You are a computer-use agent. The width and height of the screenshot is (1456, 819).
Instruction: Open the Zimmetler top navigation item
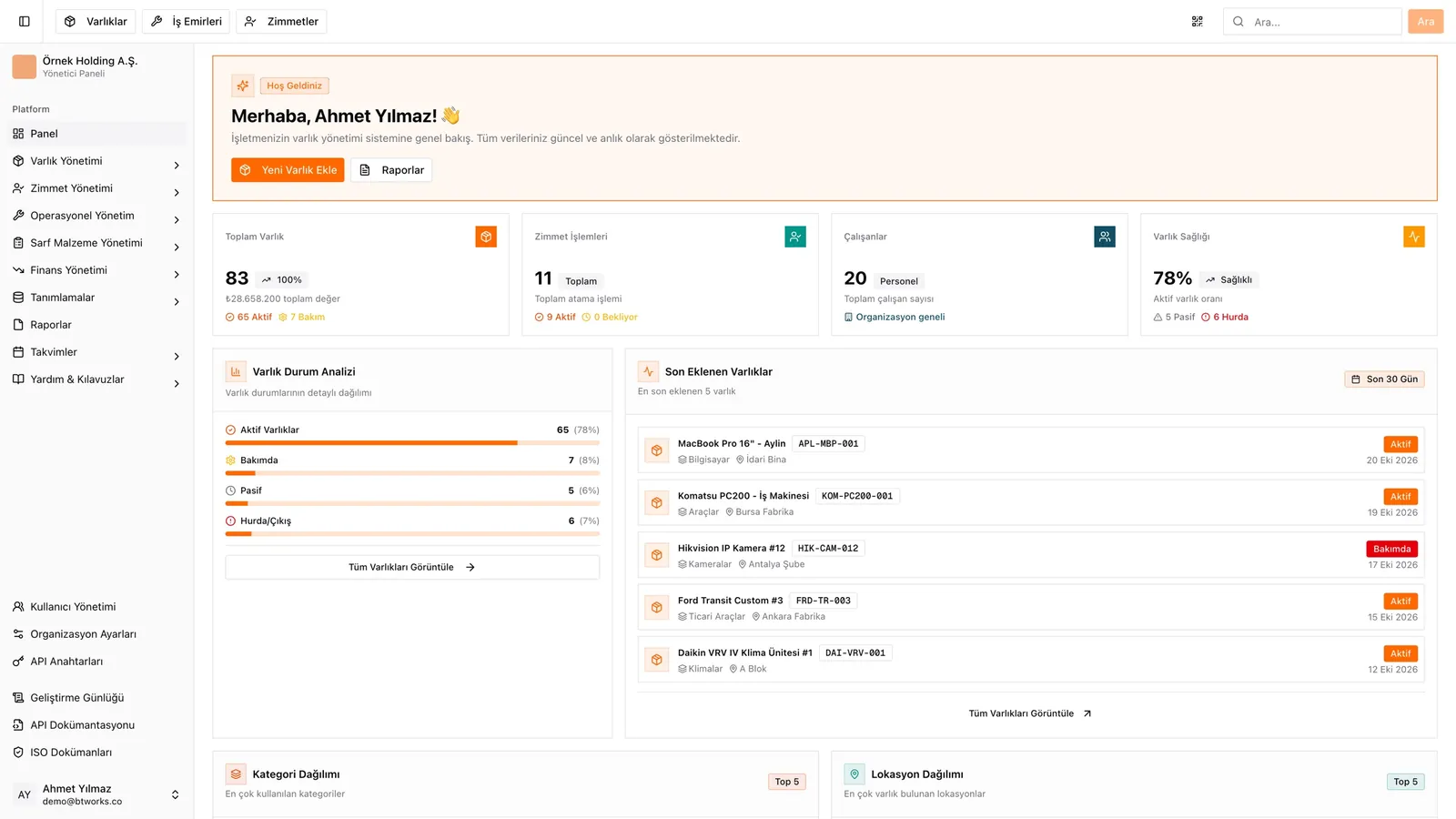[x=281, y=21]
